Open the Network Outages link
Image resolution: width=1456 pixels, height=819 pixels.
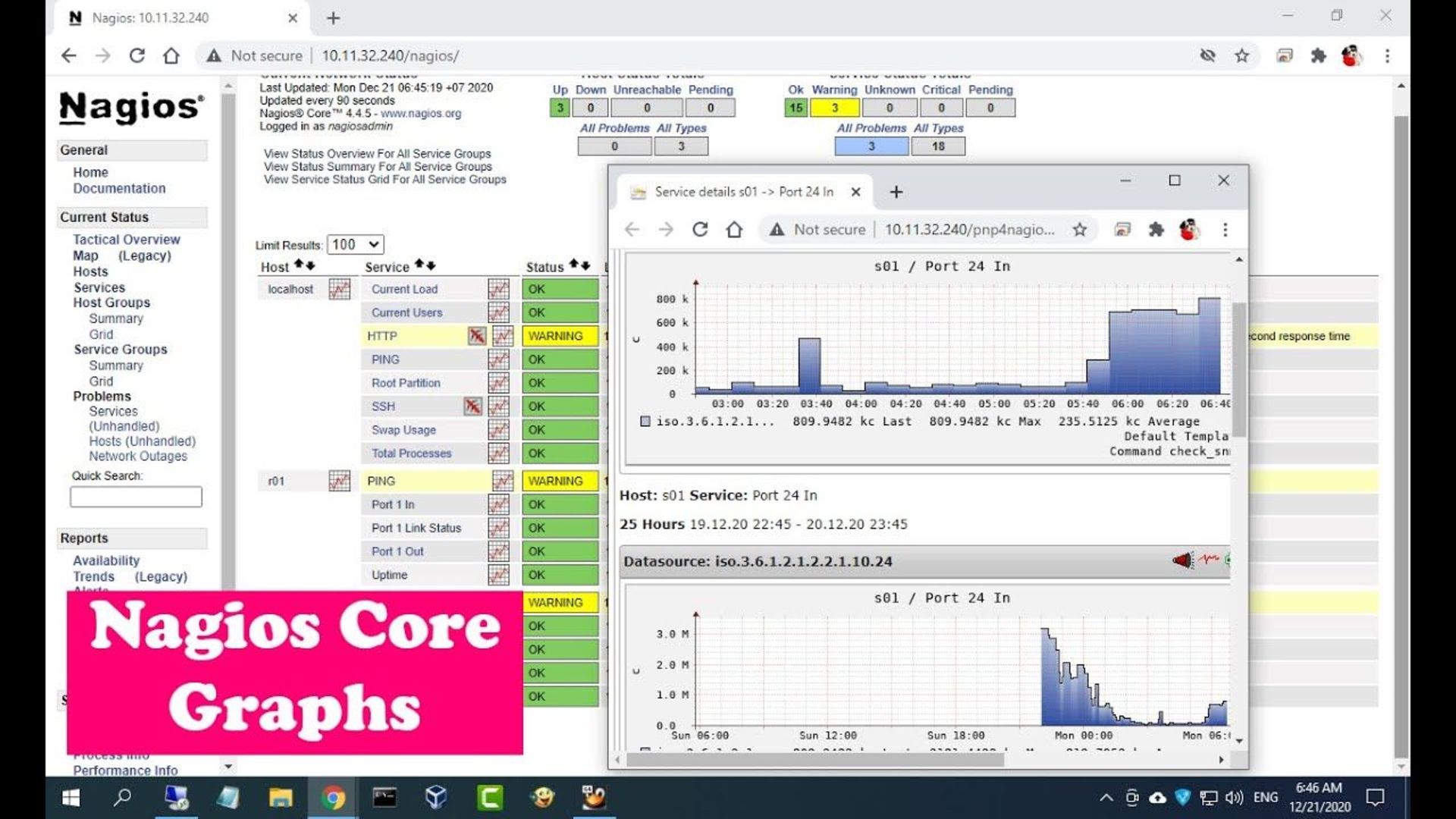[138, 456]
